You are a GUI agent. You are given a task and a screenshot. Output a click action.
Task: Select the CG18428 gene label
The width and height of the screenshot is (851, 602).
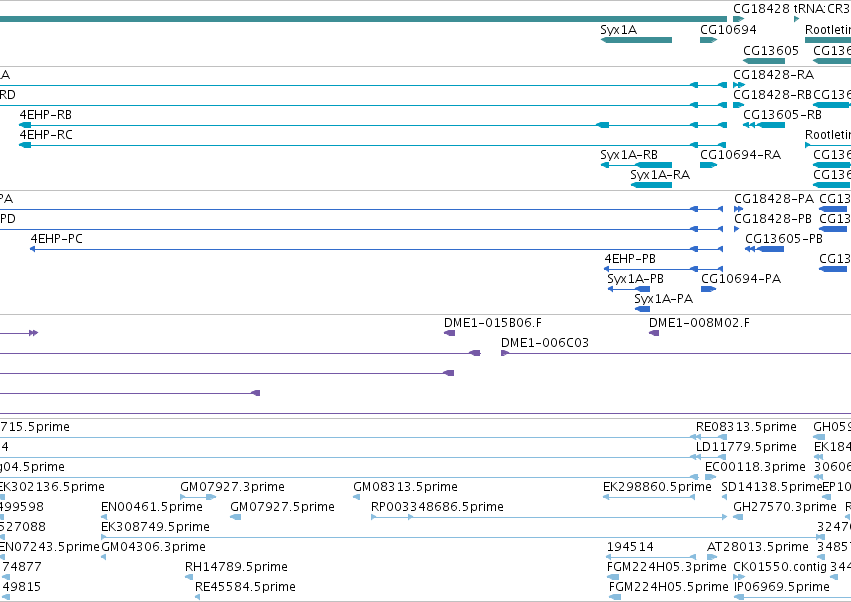(x=761, y=9)
